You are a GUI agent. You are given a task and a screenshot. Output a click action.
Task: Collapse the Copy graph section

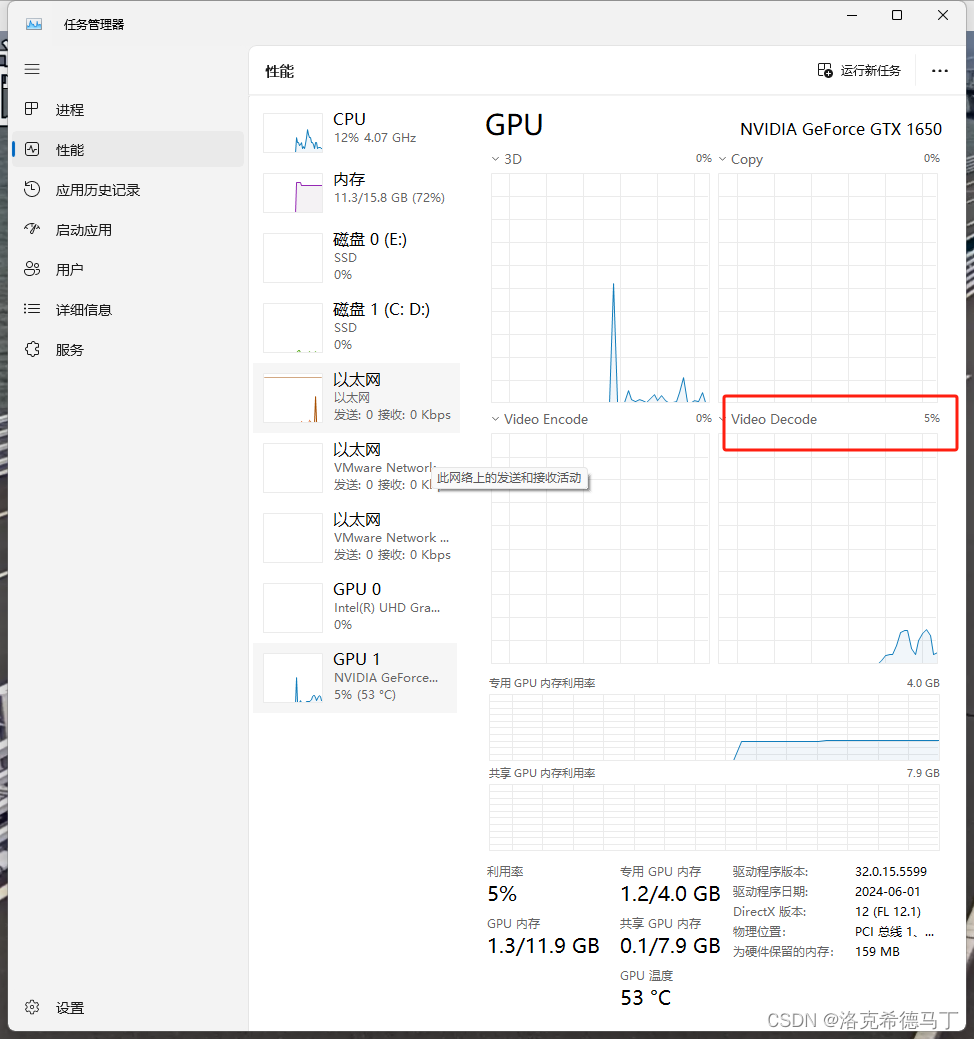pos(722,158)
